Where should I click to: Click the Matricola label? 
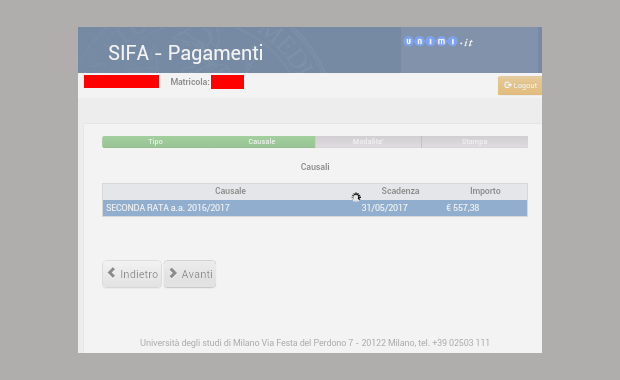190,82
